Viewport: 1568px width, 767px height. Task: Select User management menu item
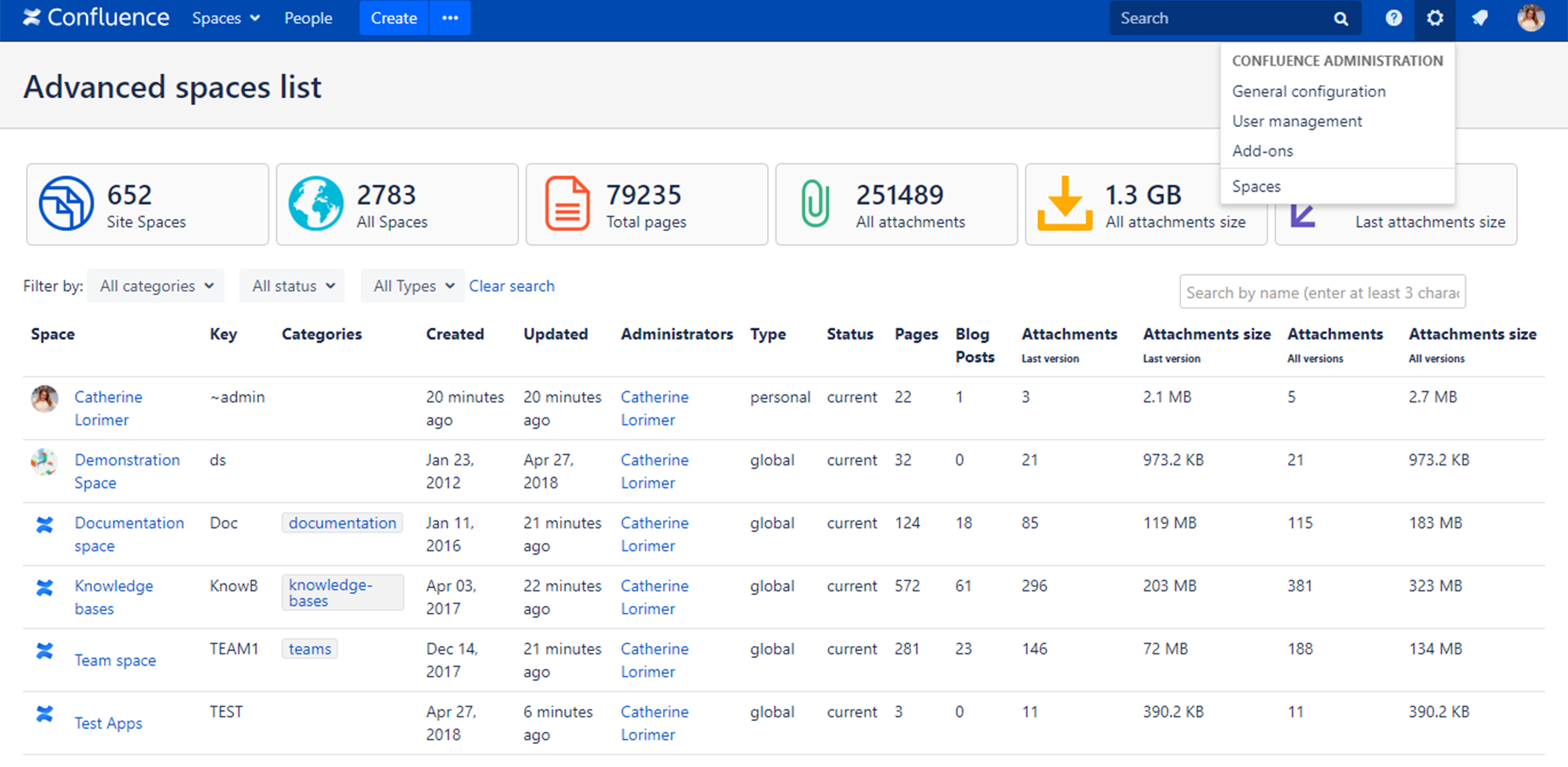coord(1296,121)
